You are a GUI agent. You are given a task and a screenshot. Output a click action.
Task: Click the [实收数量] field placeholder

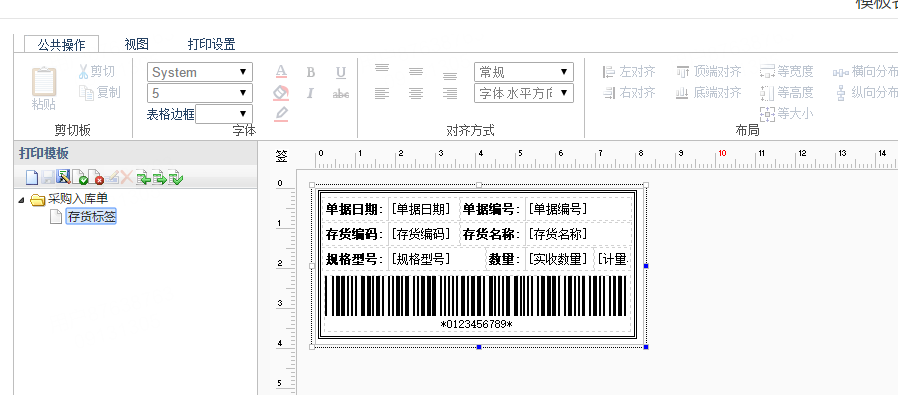coord(559,259)
